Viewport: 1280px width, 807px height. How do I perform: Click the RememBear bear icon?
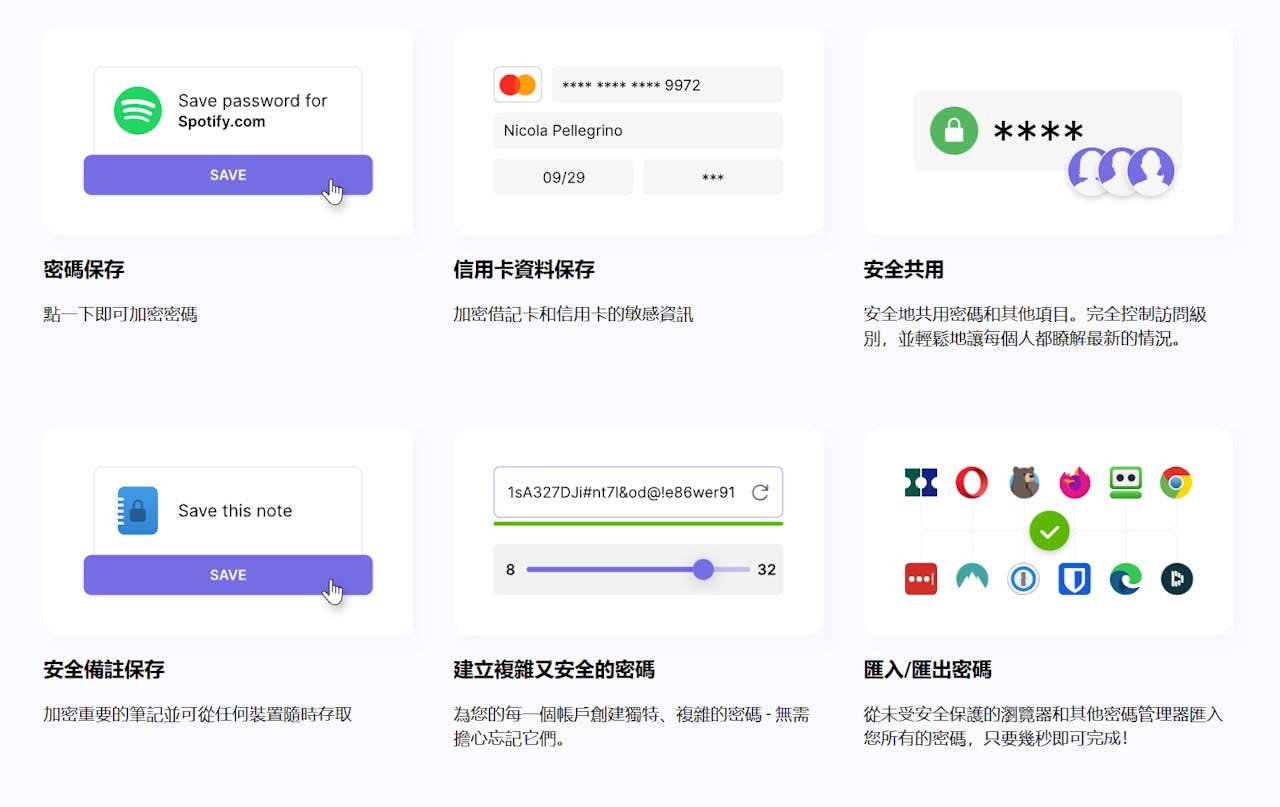(1023, 482)
